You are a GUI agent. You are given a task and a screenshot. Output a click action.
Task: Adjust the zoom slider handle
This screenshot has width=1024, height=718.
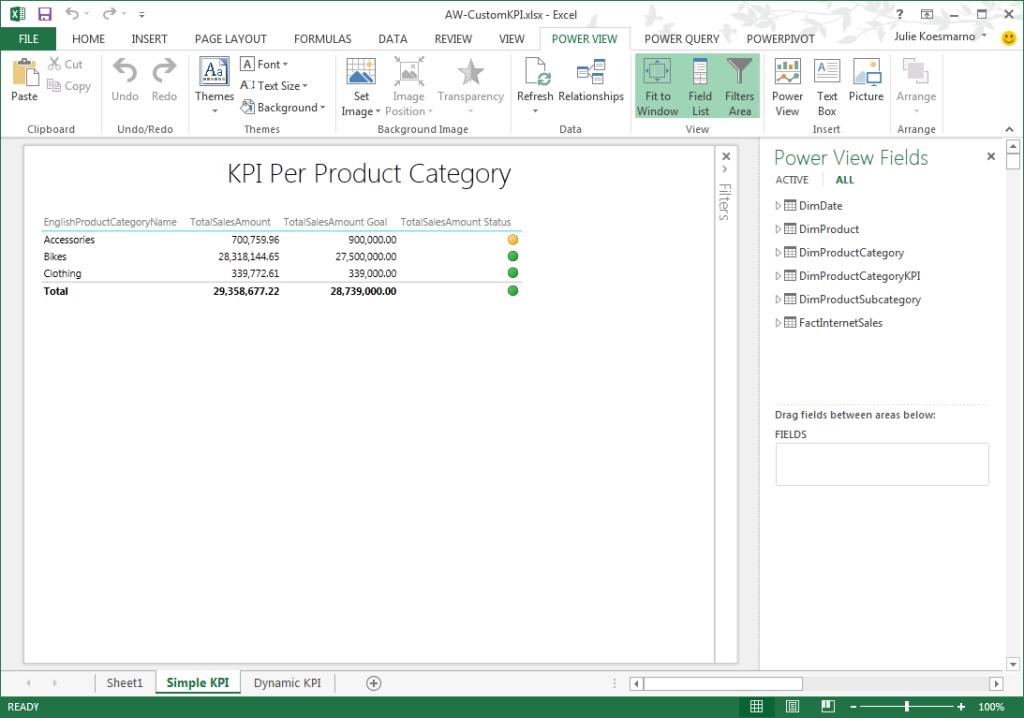tap(906, 706)
